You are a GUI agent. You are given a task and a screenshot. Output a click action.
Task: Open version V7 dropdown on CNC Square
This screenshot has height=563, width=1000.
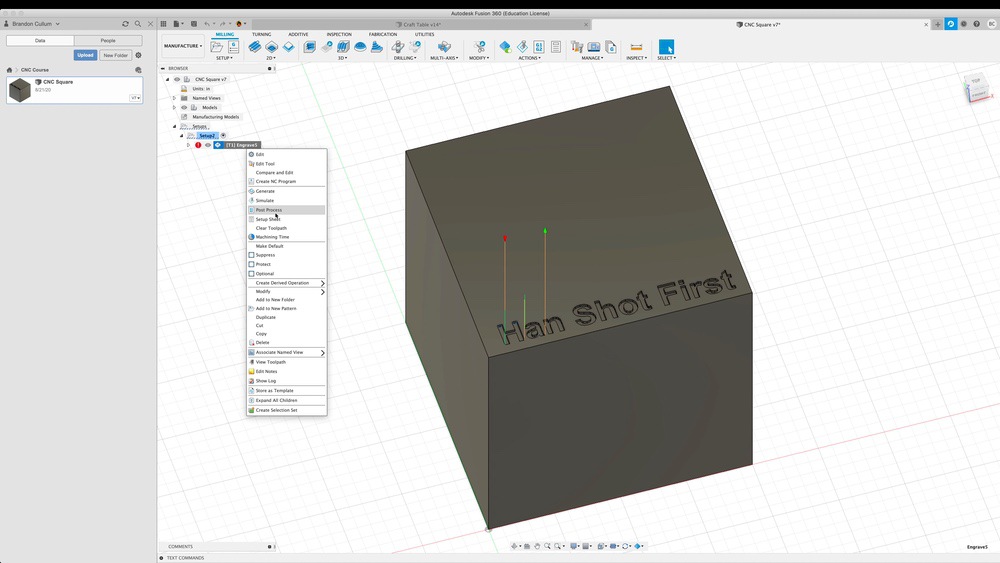(x=135, y=98)
